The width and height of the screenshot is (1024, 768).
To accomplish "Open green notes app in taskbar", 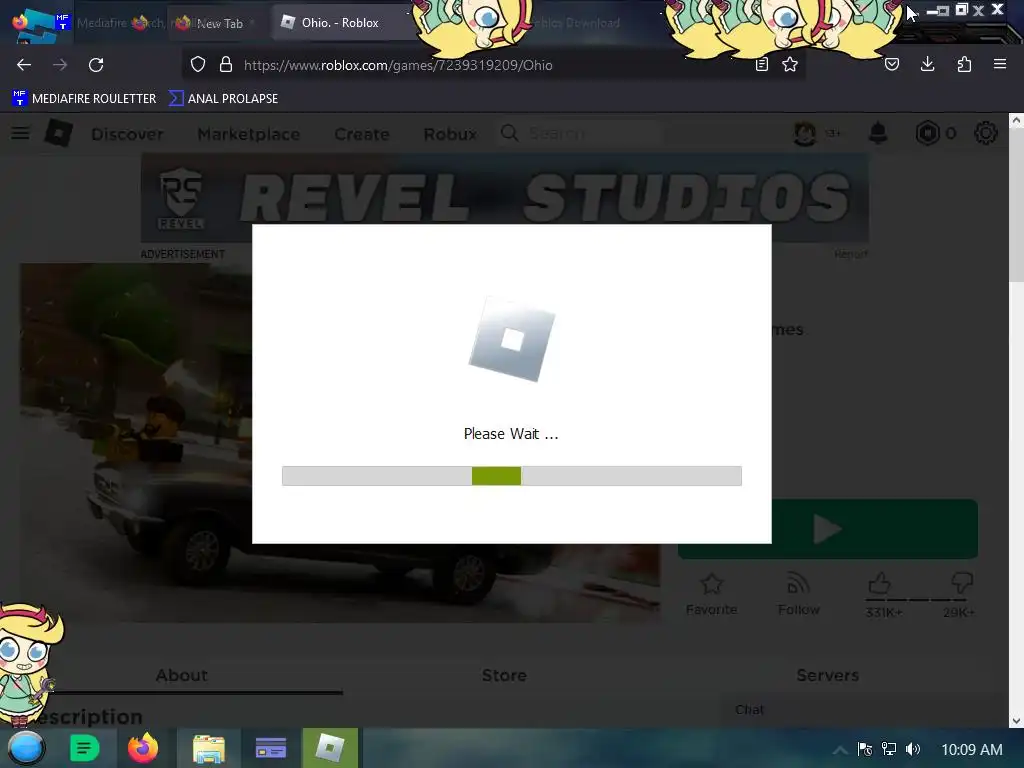I will pyautogui.click(x=84, y=748).
